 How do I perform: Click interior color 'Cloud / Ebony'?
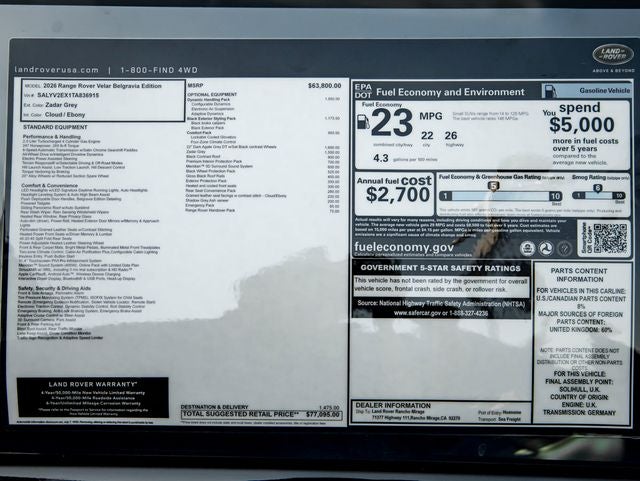tap(65, 115)
